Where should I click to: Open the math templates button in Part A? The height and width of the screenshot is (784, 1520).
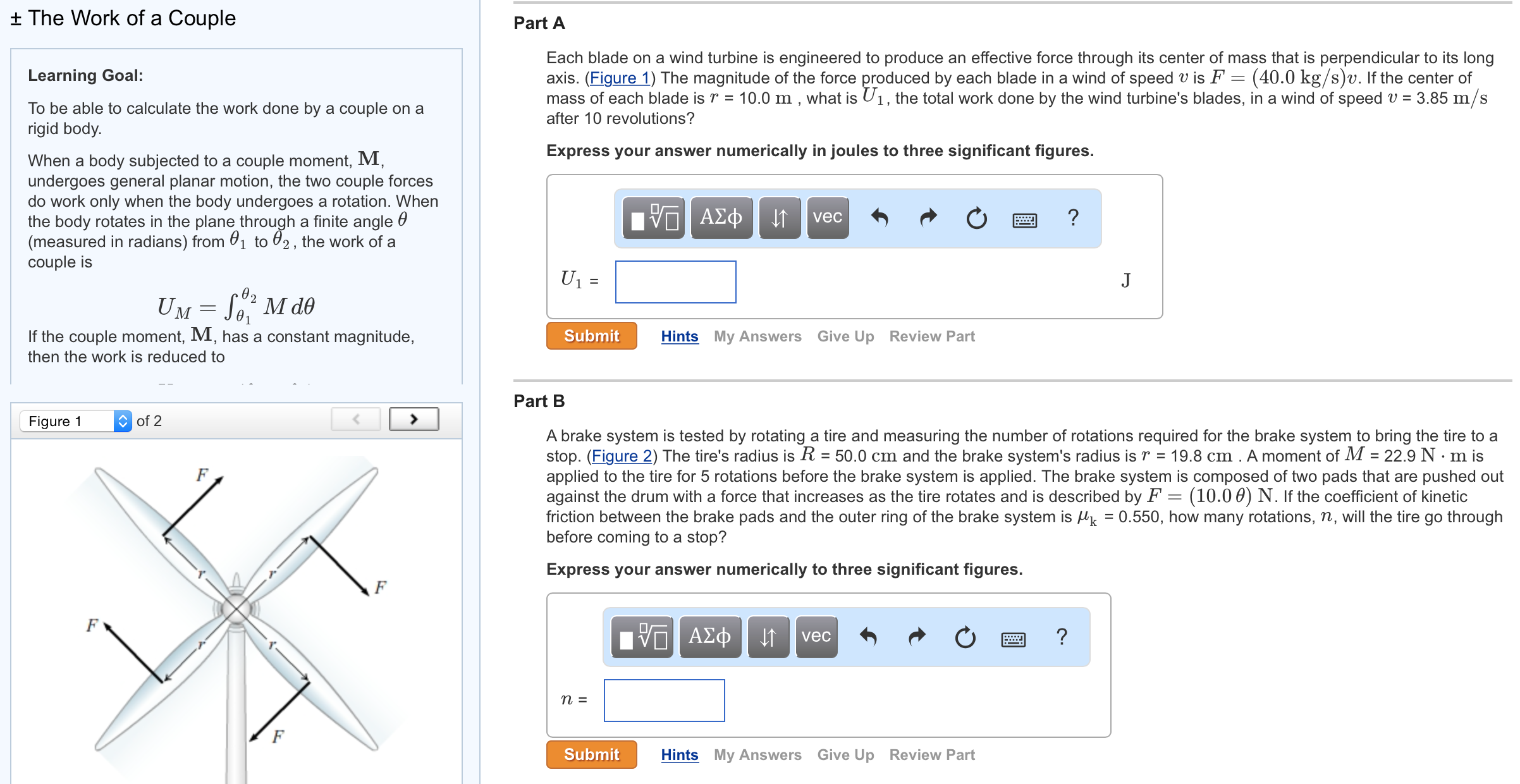coord(654,218)
